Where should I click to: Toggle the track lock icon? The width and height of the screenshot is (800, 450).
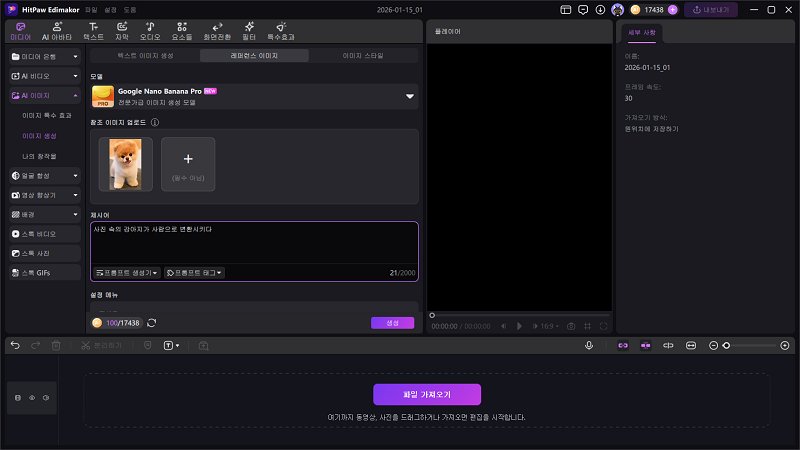pos(16,397)
